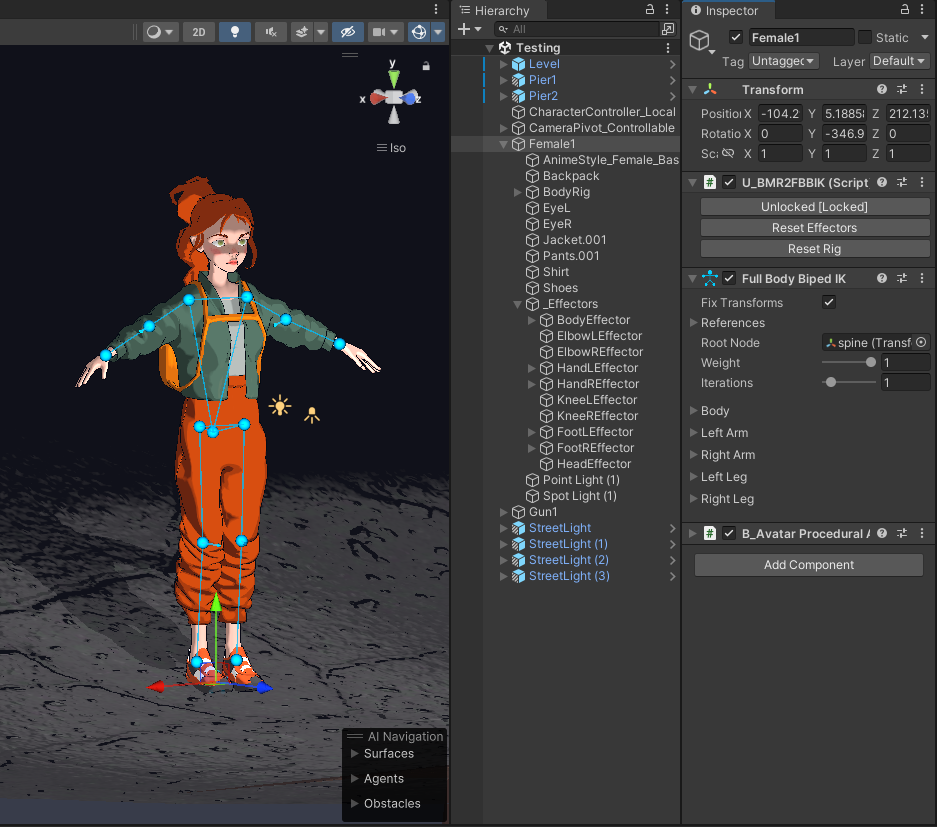Open help for U_BMR2FBBIK script component
The height and width of the screenshot is (827, 937).
[882, 183]
